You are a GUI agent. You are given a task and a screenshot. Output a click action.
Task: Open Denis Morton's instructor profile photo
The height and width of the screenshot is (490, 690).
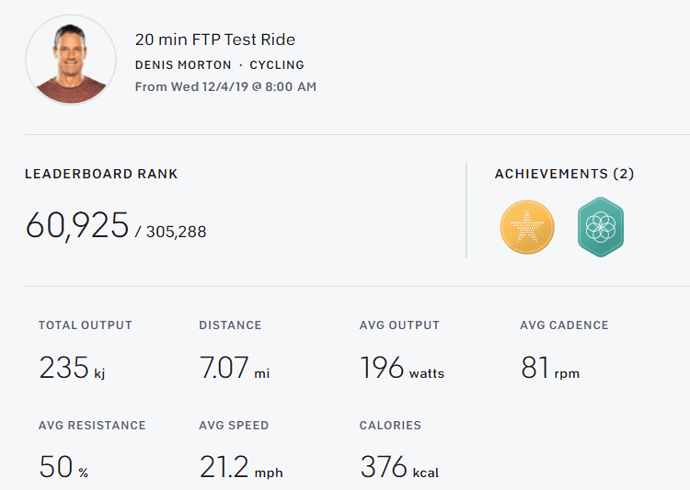(x=71, y=59)
